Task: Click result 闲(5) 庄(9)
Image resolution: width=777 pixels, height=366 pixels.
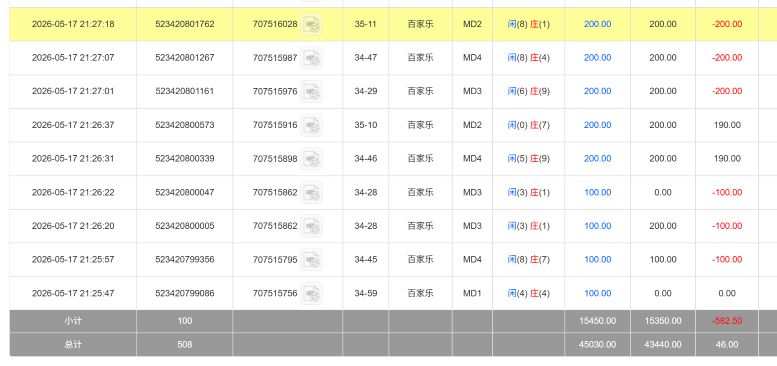Action: pos(529,158)
